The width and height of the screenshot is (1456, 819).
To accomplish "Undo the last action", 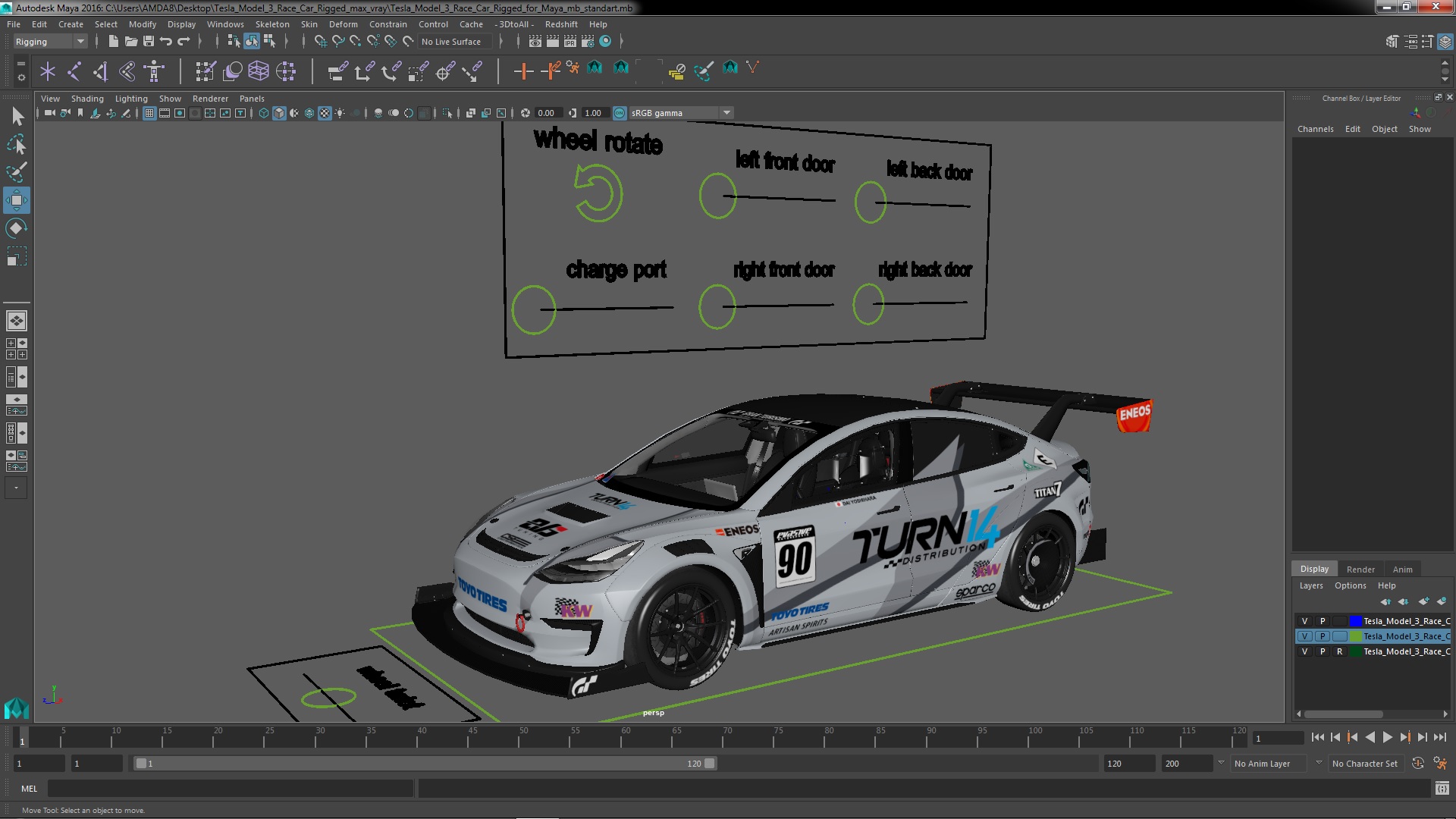I will [166, 41].
